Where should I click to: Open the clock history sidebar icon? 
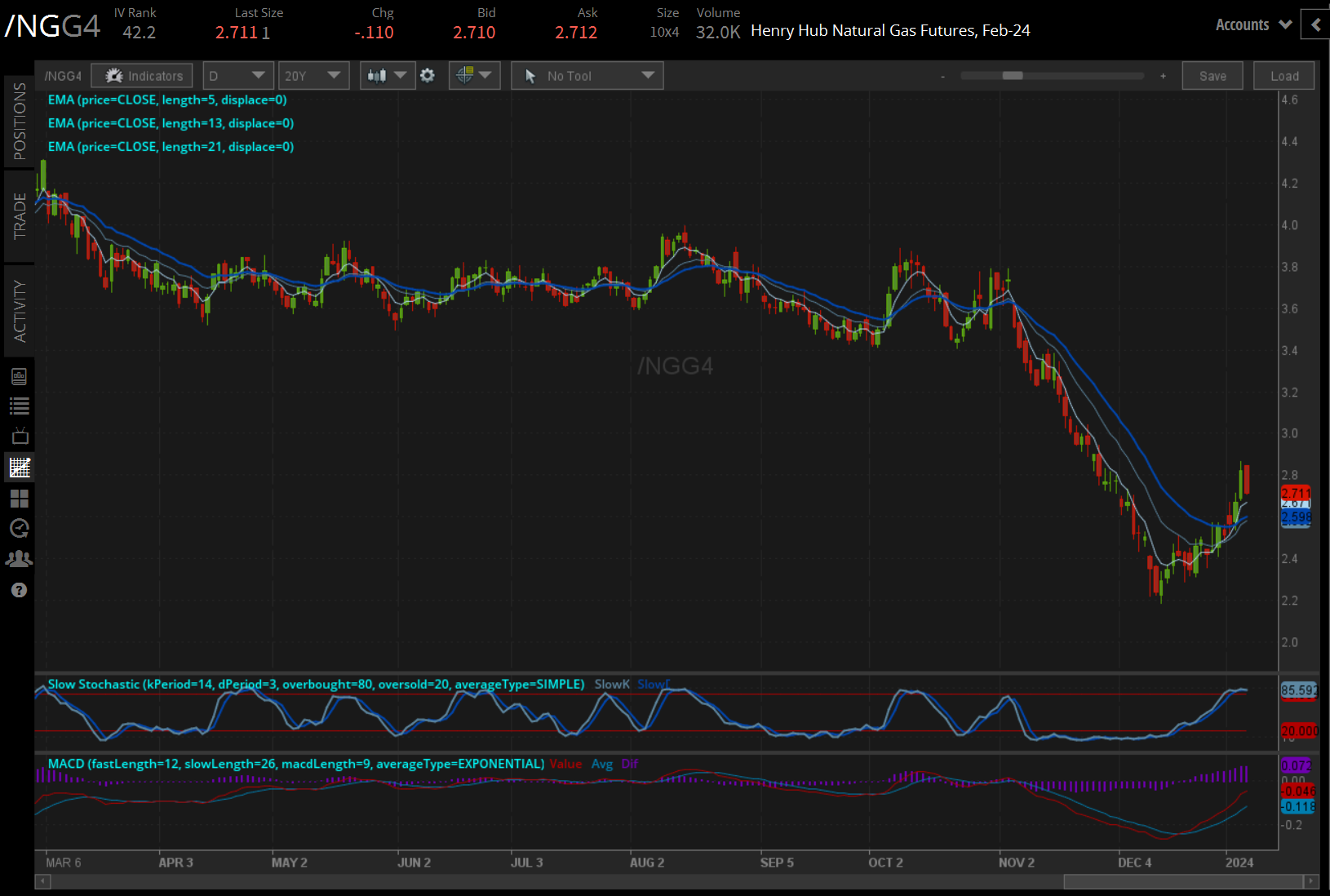pyautogui.click(x=20, y=529)
